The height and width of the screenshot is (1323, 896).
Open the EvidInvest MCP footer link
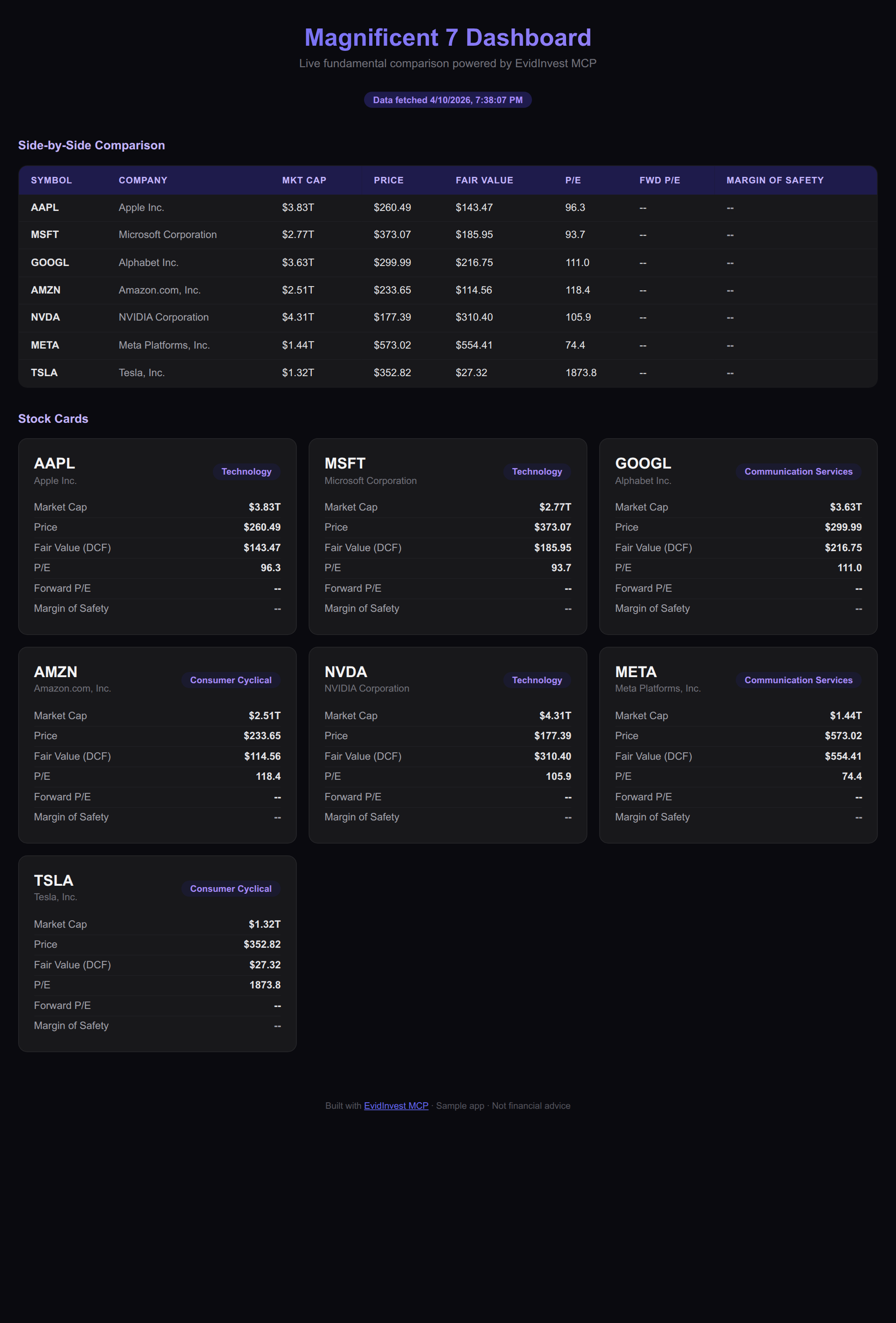396,1106
